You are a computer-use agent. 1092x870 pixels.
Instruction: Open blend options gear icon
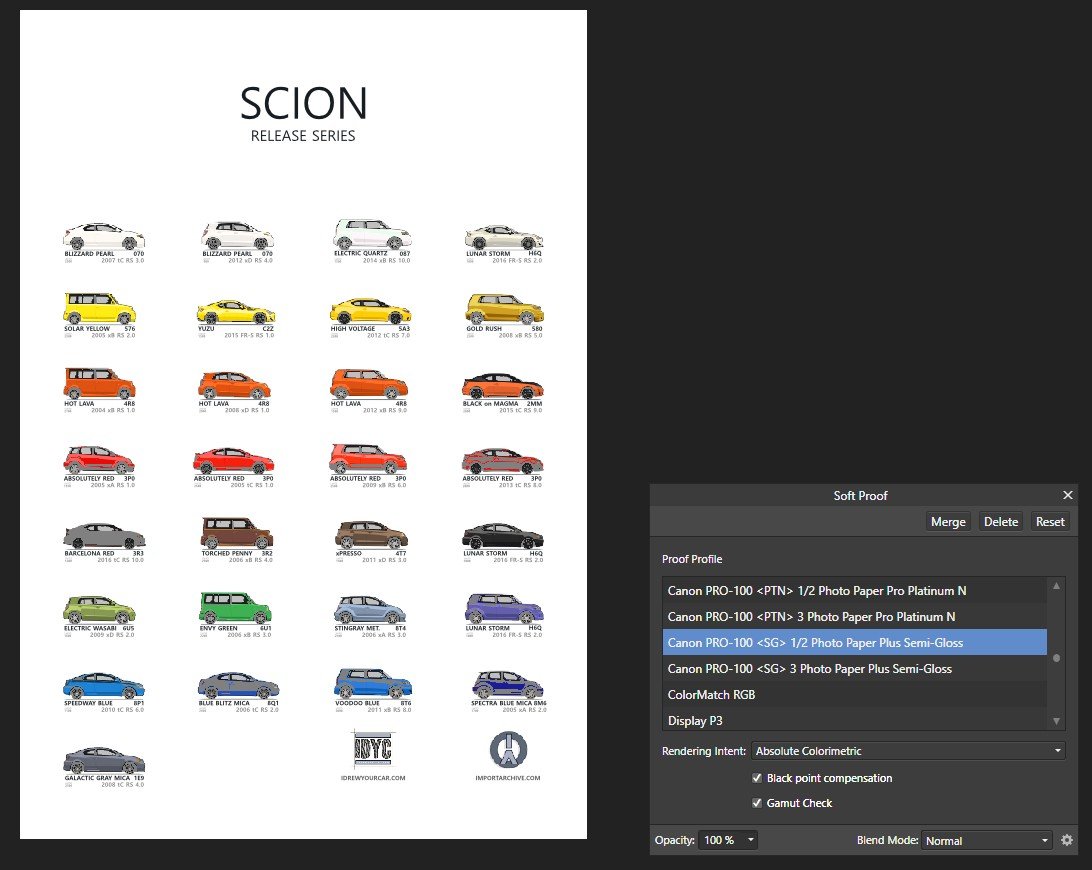(1067, 840)
